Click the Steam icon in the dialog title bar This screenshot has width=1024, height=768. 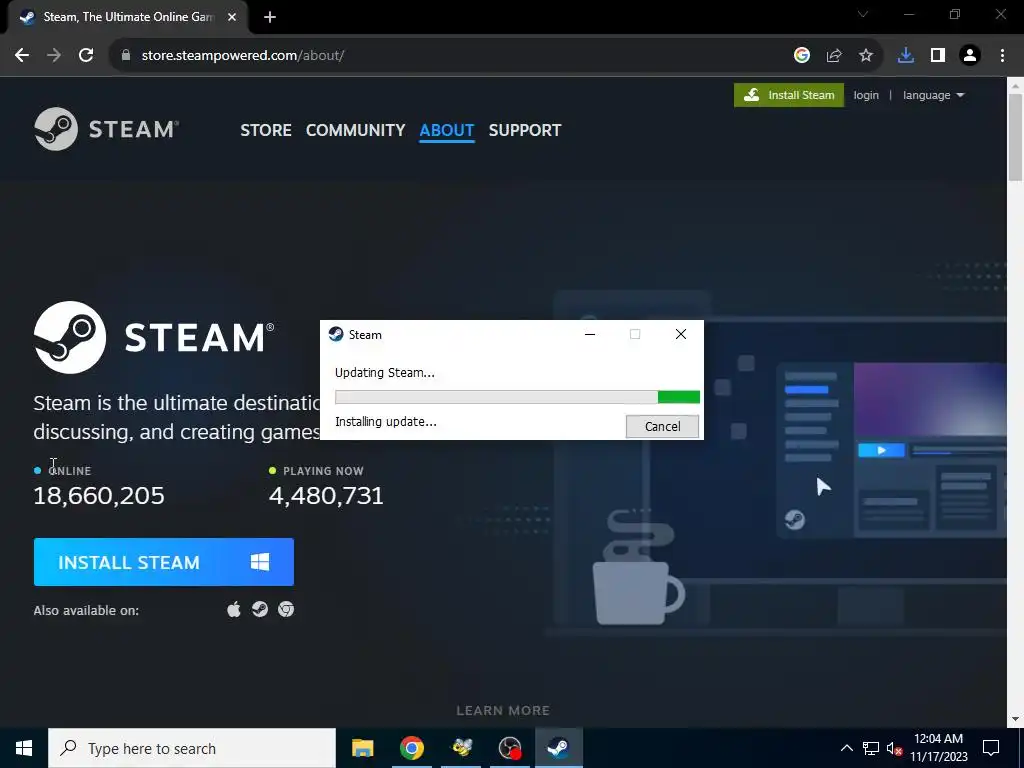336,334
